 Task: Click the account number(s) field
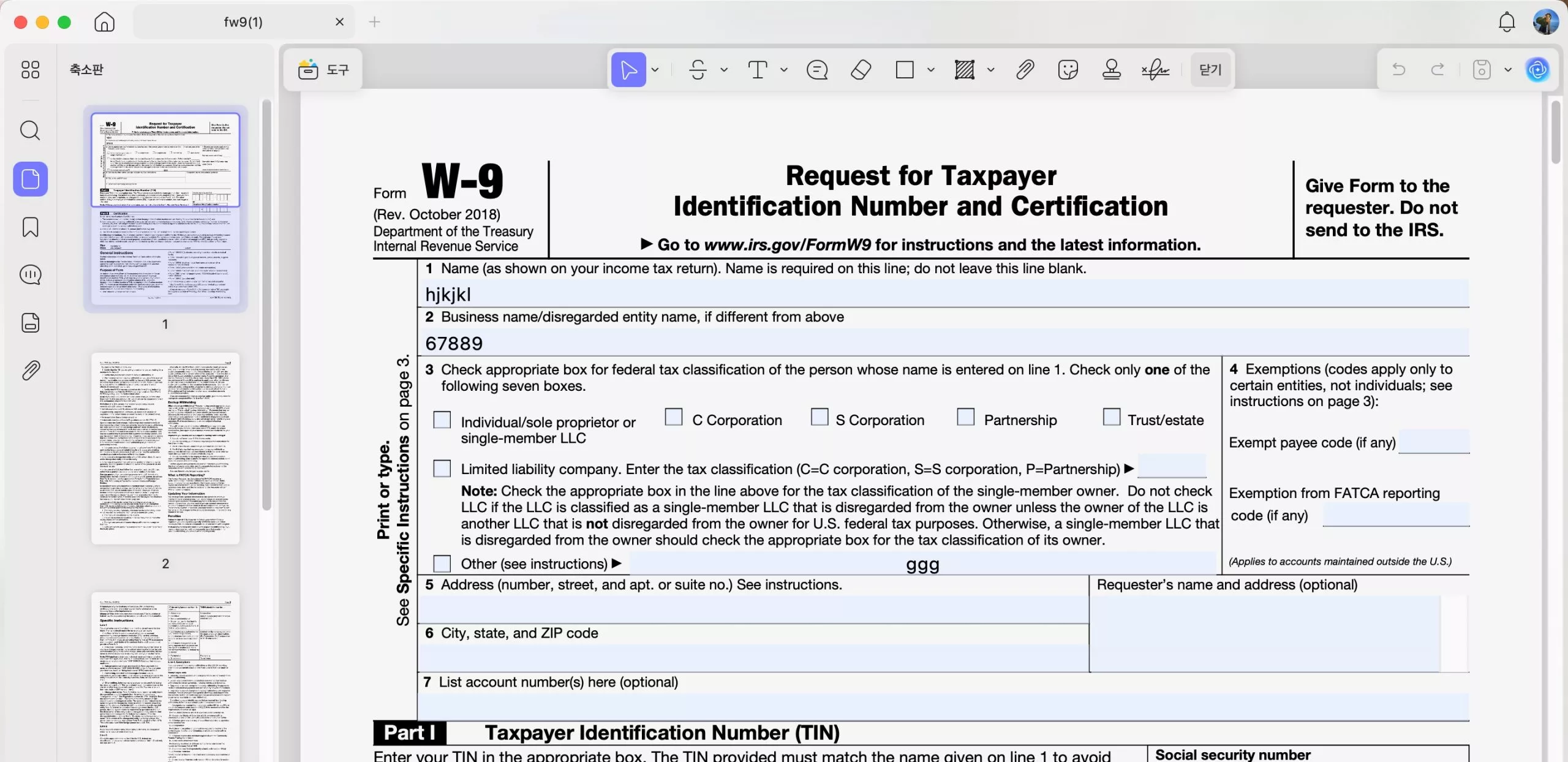pyautogui.click(x=944, y=707)
